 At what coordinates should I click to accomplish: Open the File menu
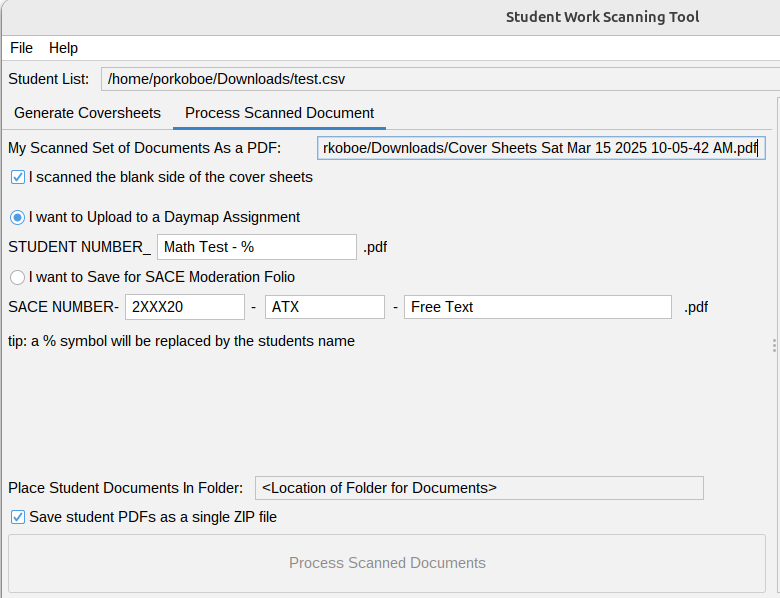click(x=21, y=48)
